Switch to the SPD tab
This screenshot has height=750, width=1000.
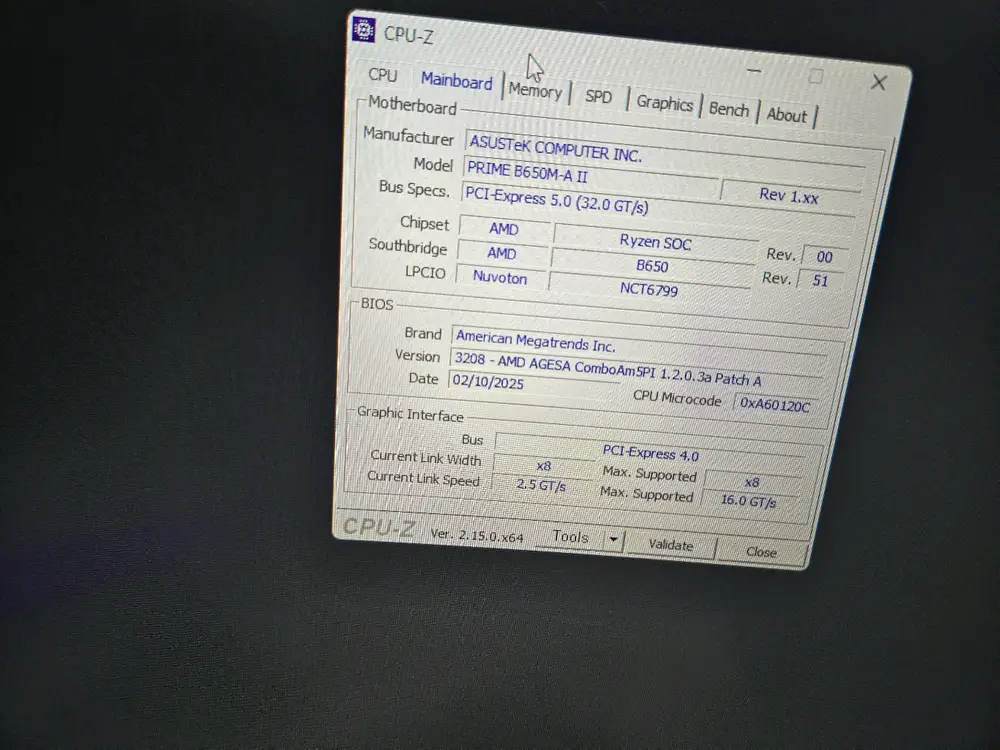pyautogui.click(x=598, y=97)
